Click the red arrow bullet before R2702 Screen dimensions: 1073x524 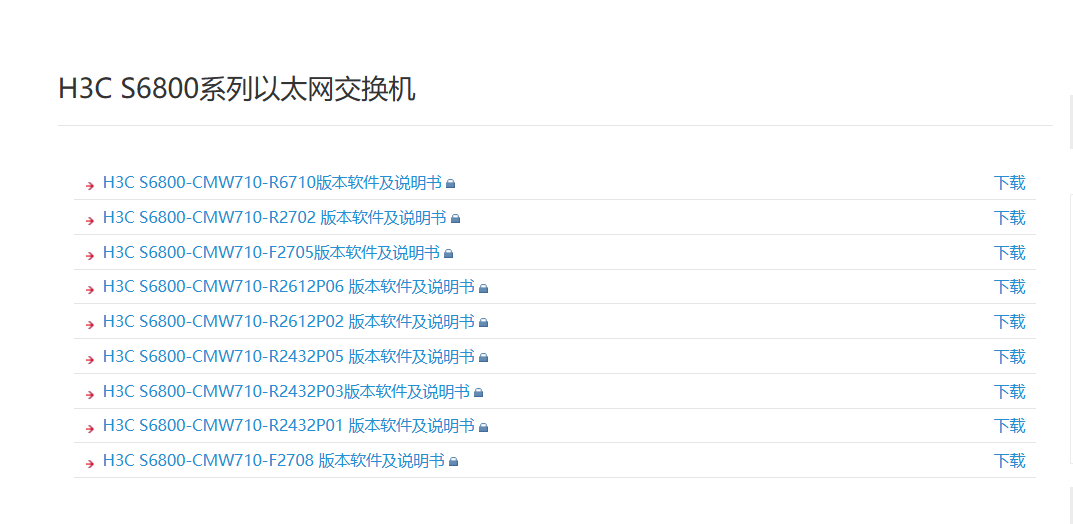pos(90,221)
